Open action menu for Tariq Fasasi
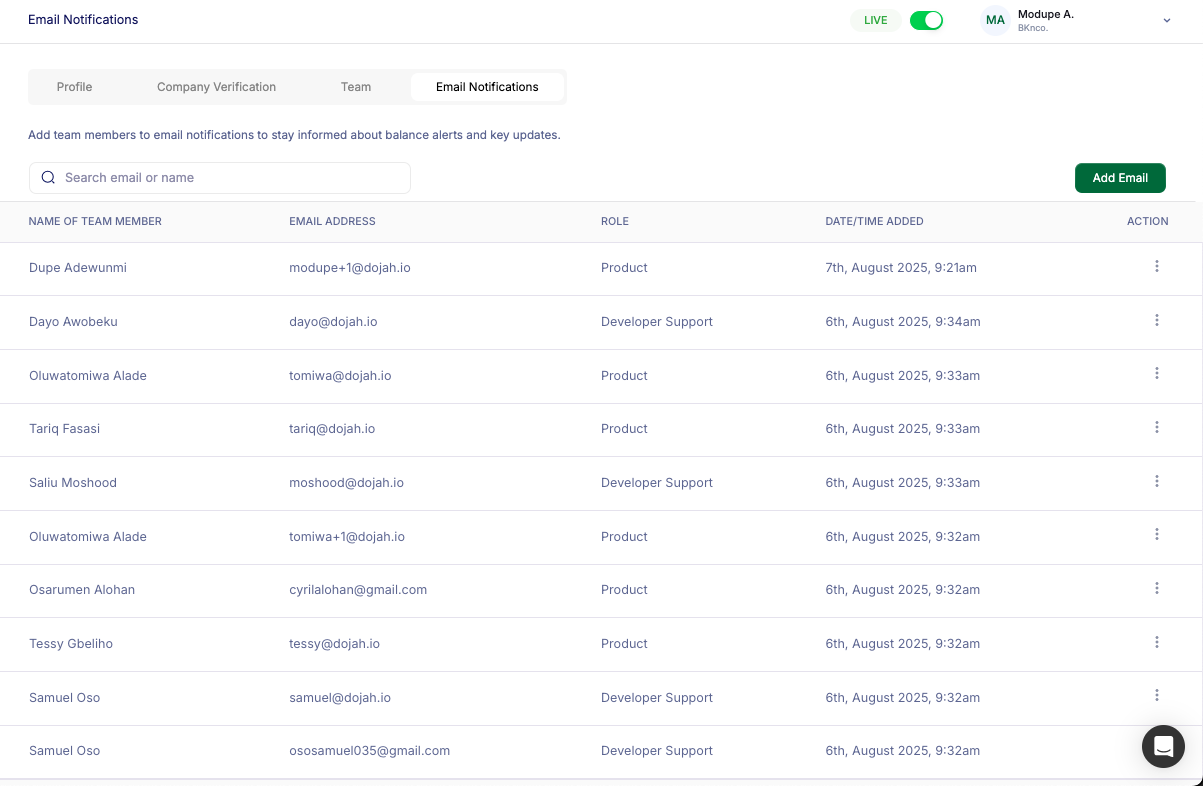The width and height of the screenshot is (1203, 786). point(1156,427)
